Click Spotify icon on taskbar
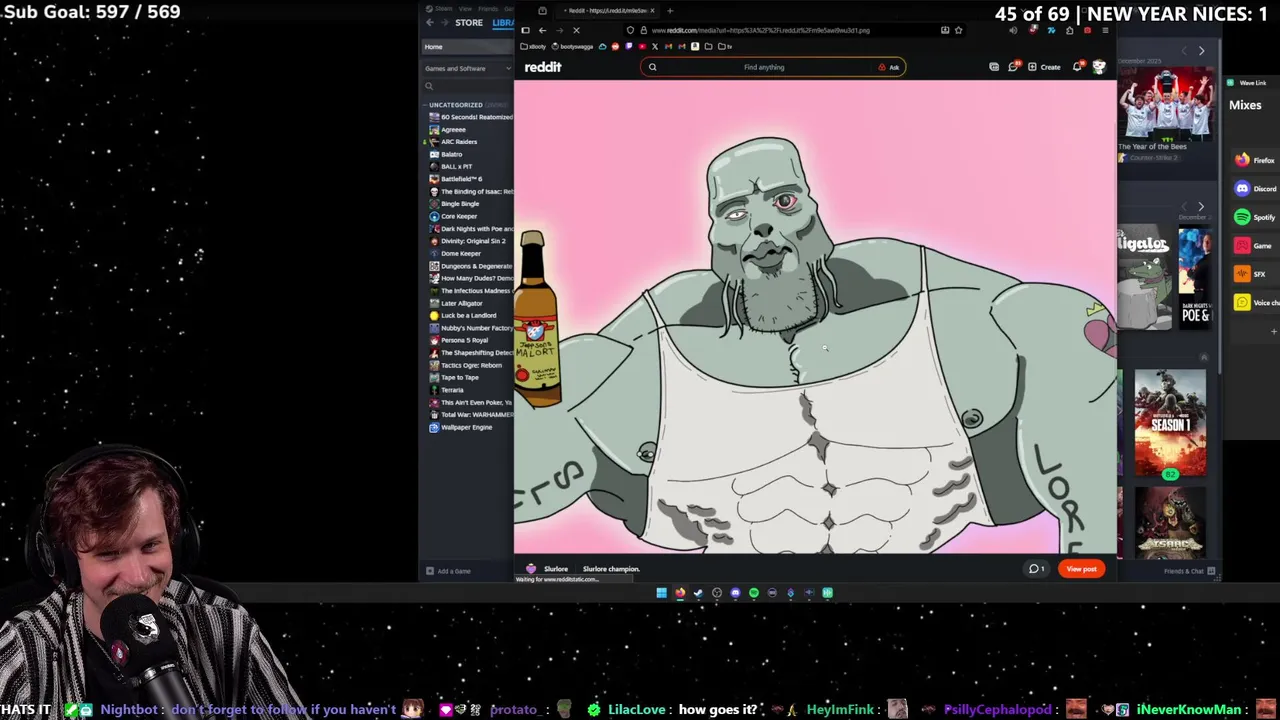The width and height of the screenshot is (1280, 720). 754,593
